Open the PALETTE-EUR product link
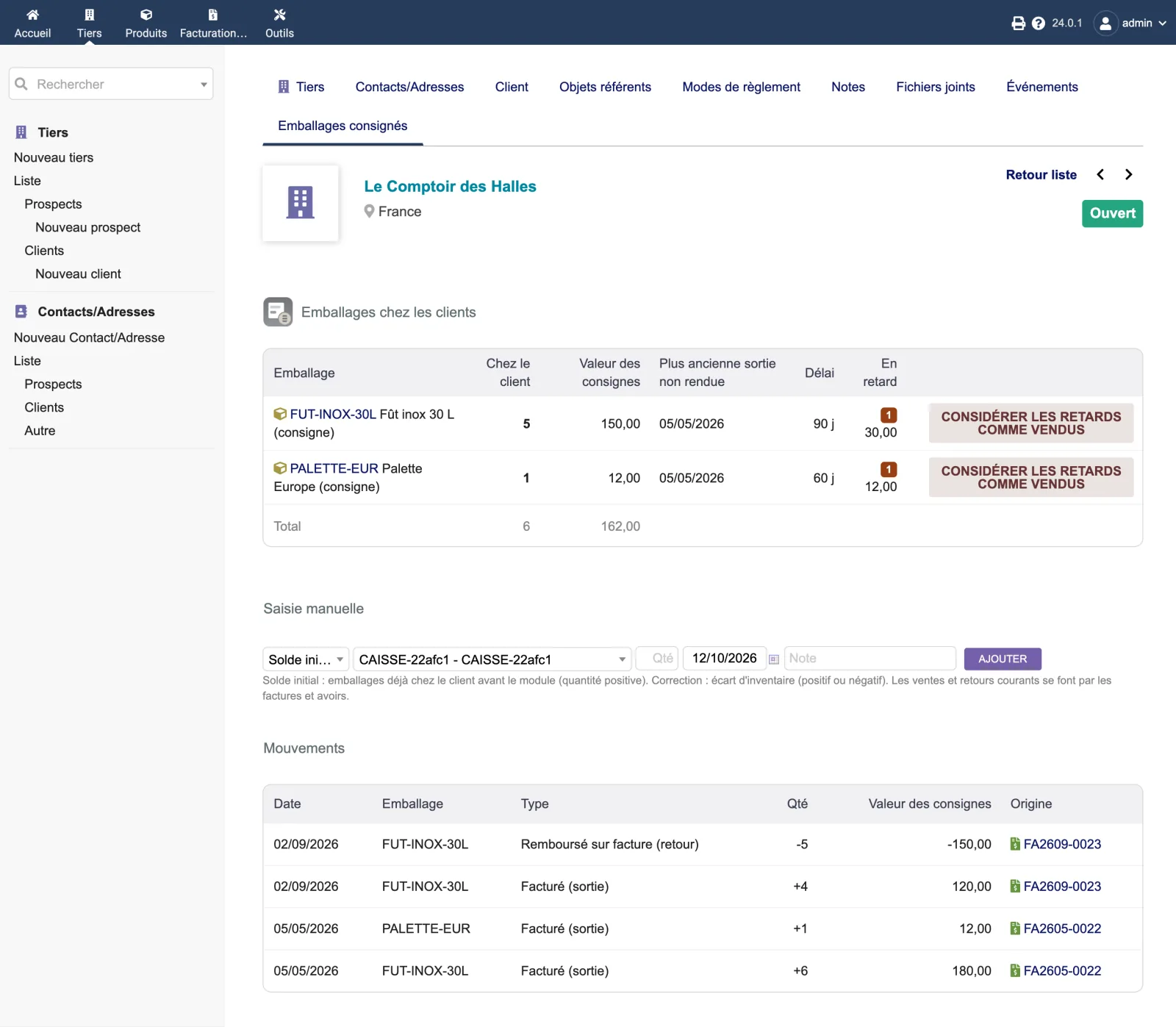The width and height of the screenshot is (1176, 1027). coord(334,469)
